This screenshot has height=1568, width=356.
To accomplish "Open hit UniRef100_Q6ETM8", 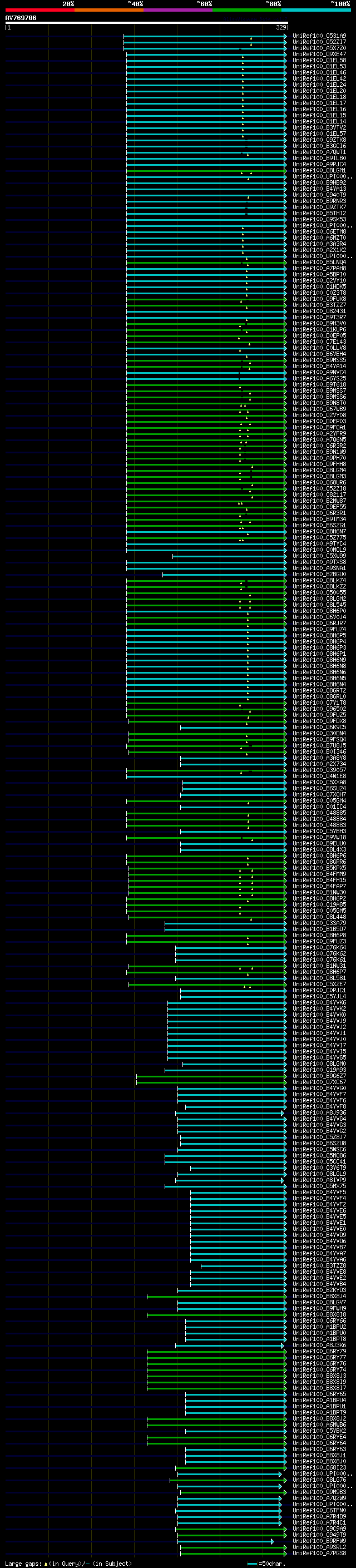I will 319,232.
